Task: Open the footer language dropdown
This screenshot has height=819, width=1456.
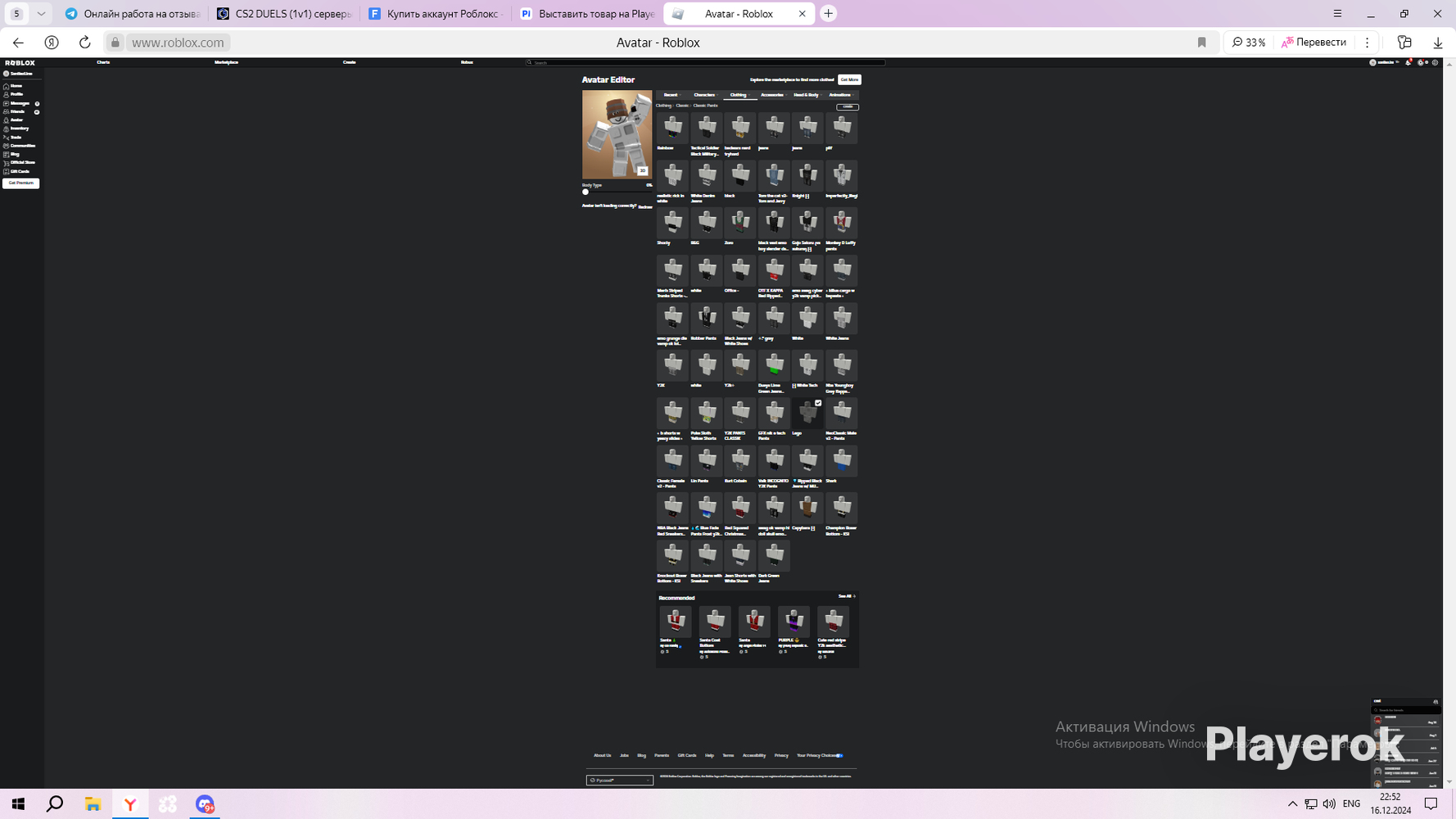Action: 620,781
